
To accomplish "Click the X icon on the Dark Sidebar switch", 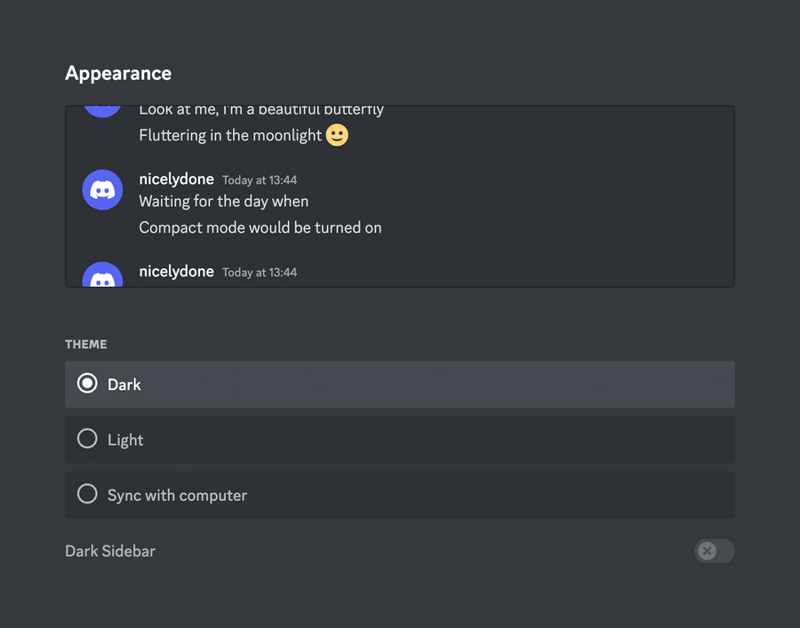I will coord(707,551).
